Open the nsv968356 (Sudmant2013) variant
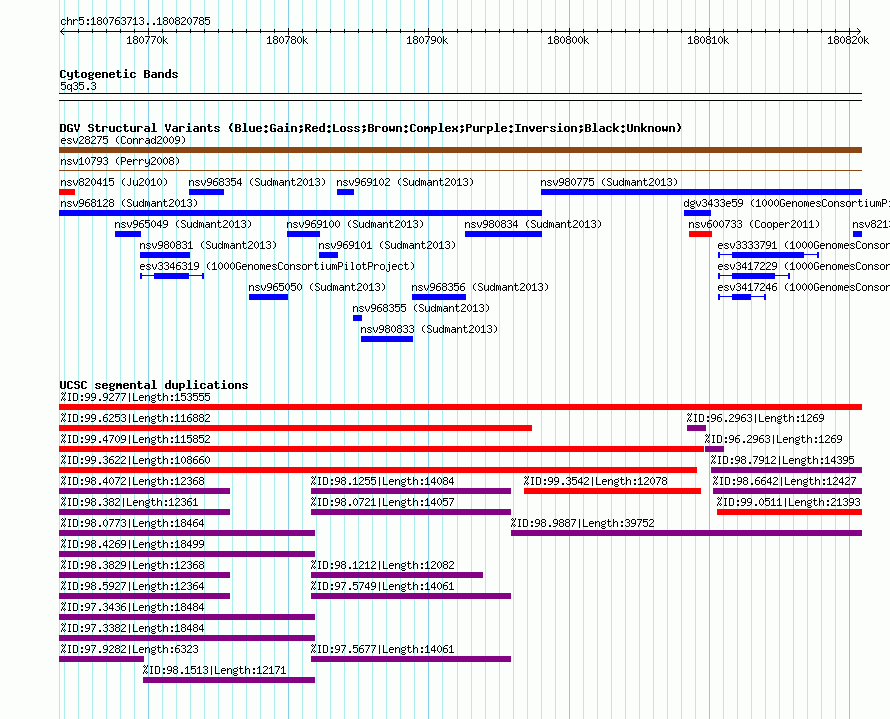The height and width of the screenshot is (719, 890). (x=480, y=287)
